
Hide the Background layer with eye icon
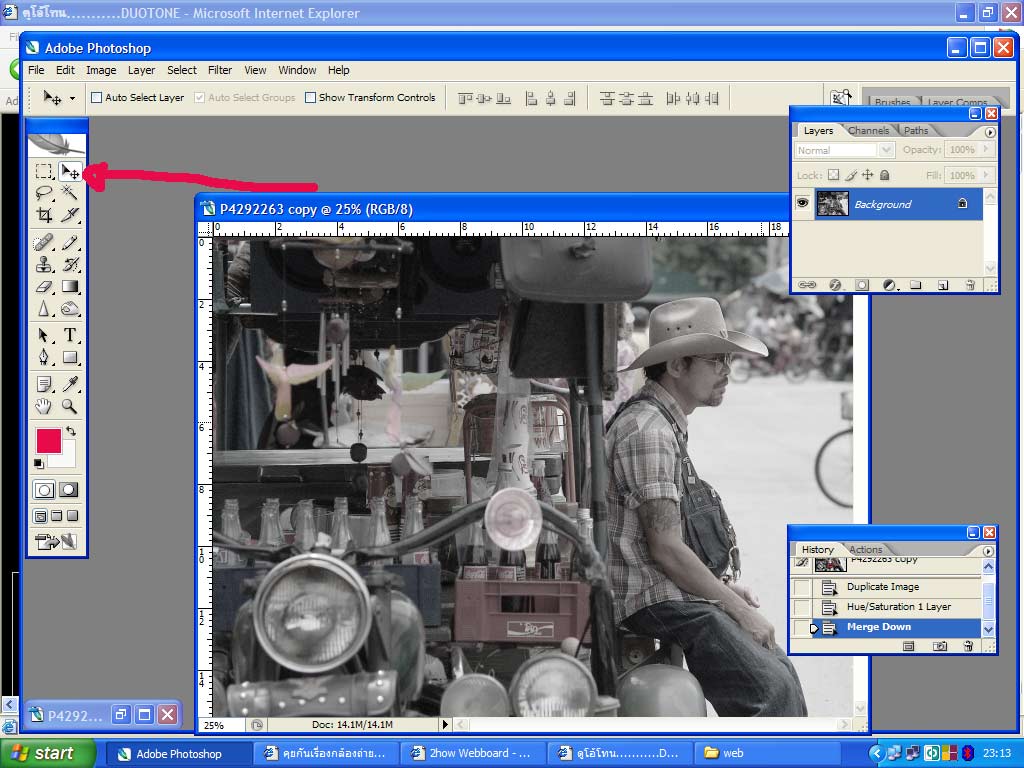(802, 204)
